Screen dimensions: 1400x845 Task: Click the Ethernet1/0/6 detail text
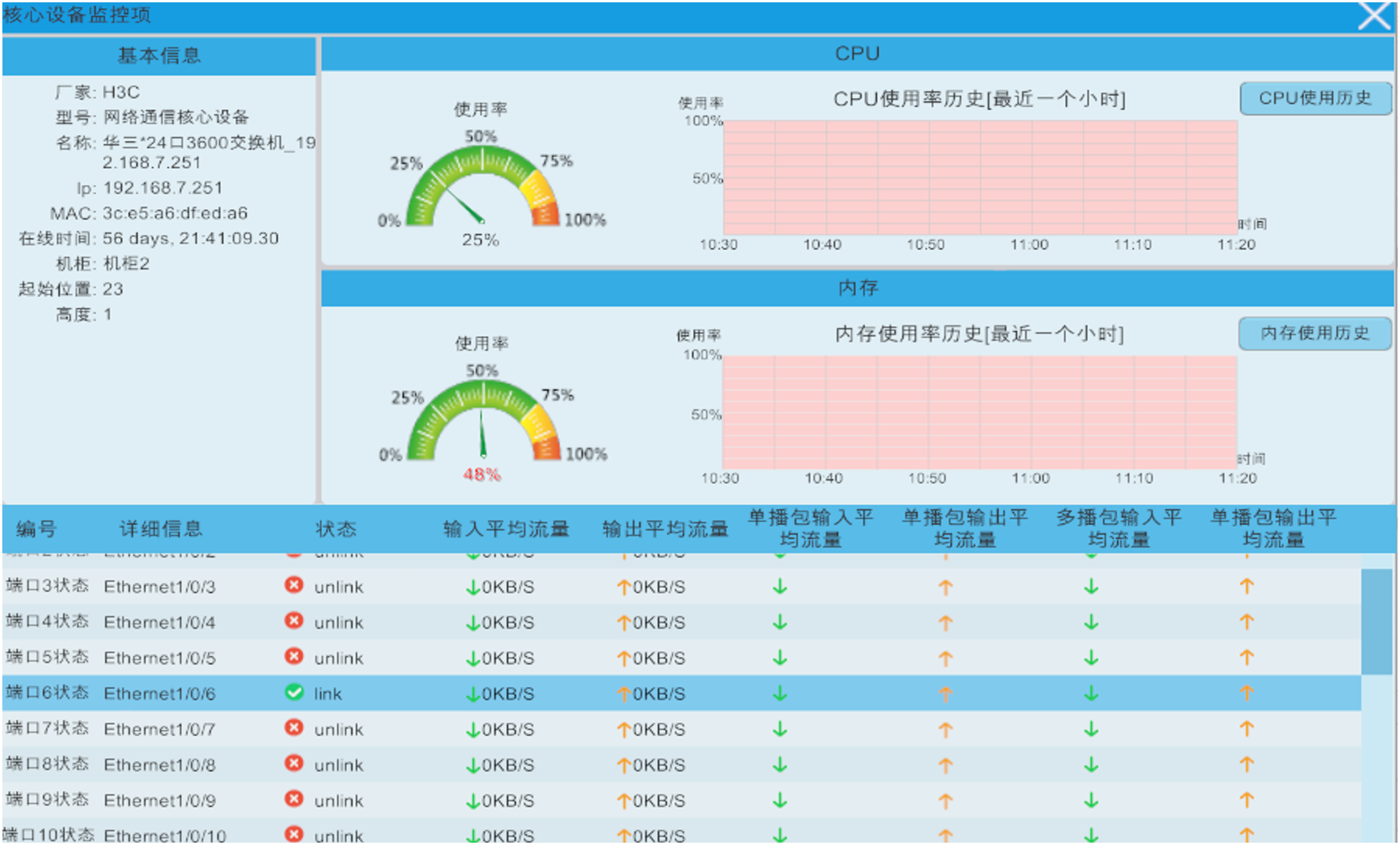click(x=160, y=694)
